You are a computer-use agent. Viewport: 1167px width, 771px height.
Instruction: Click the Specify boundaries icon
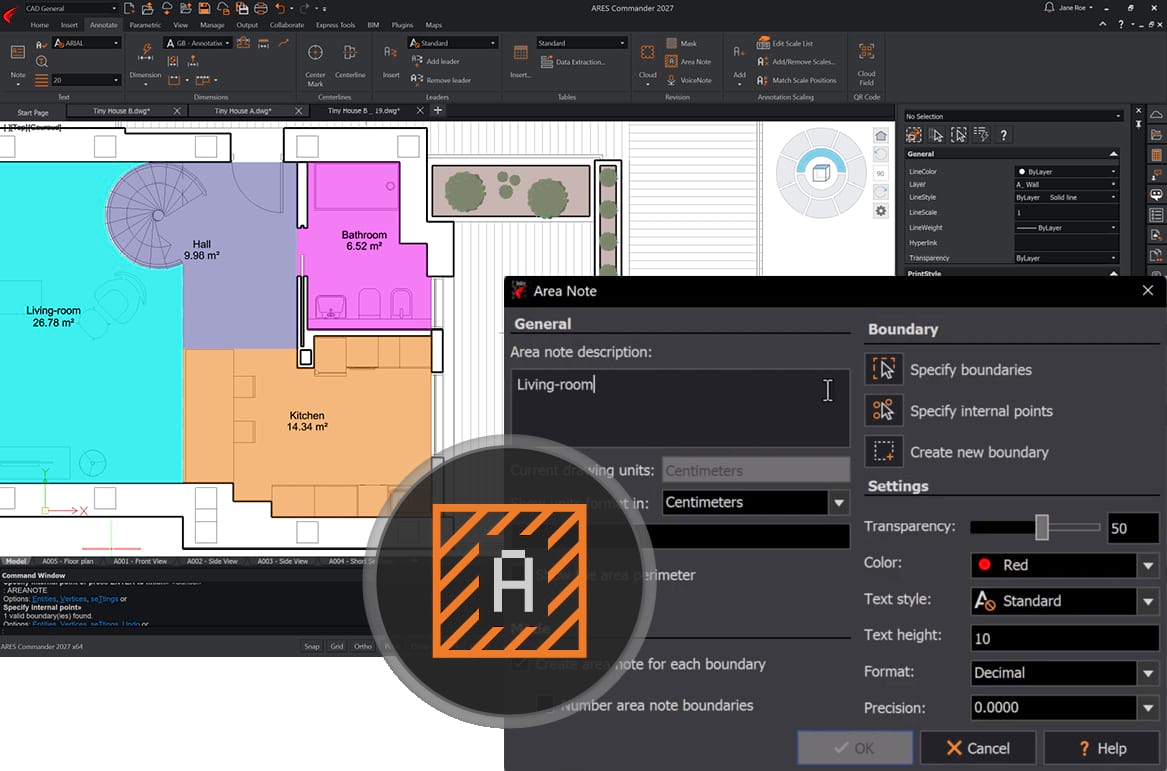(883, 369)
